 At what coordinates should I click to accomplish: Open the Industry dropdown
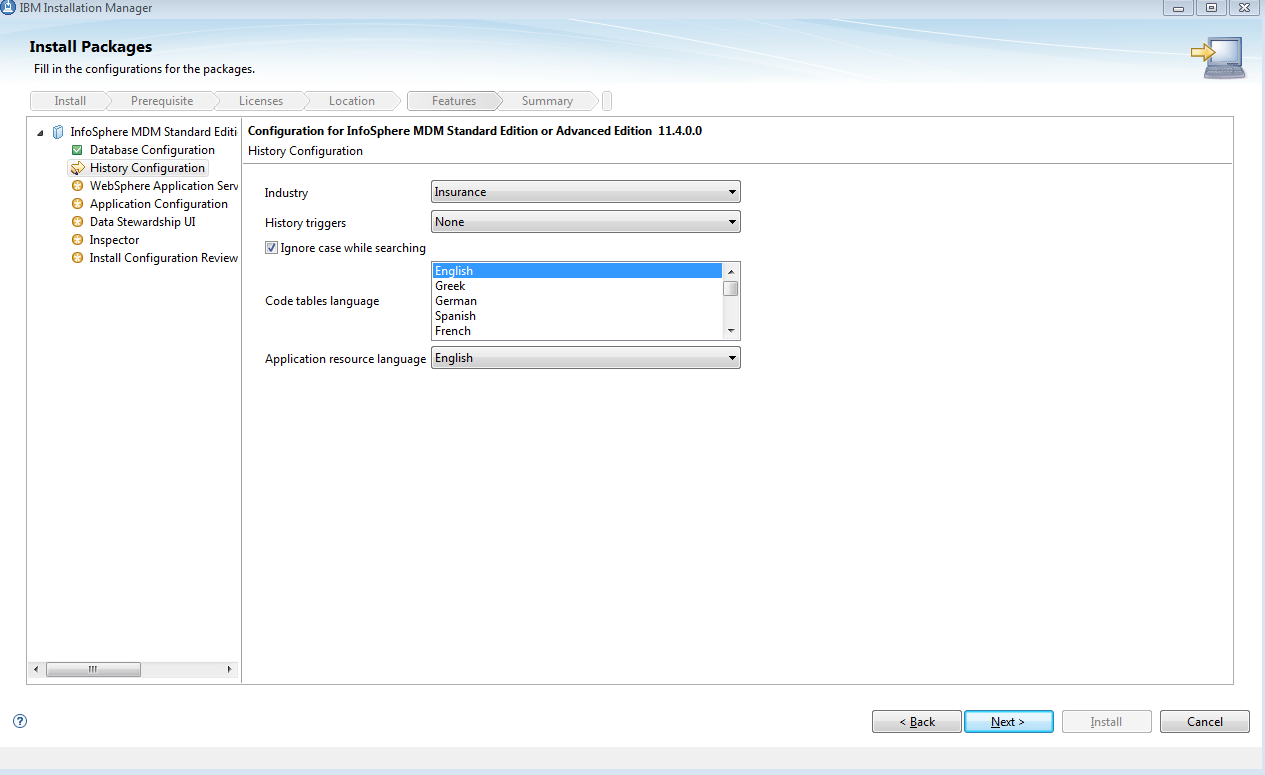pyautogui.click(x=586, y=192)
